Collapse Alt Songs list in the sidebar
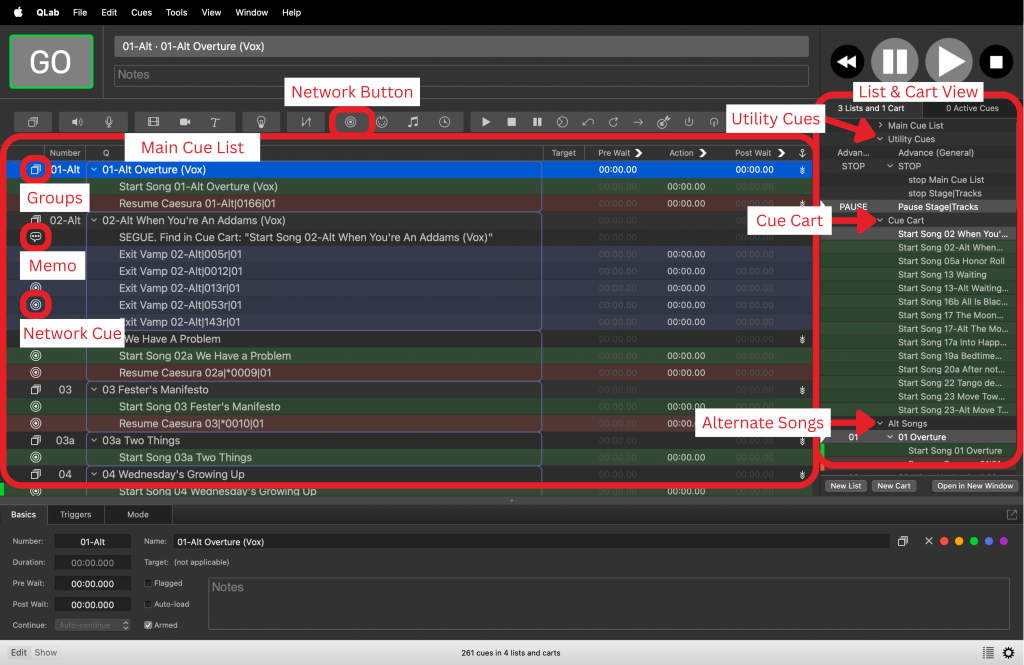Viewport: 1024px width, 665px height. (x=880, y=423)
